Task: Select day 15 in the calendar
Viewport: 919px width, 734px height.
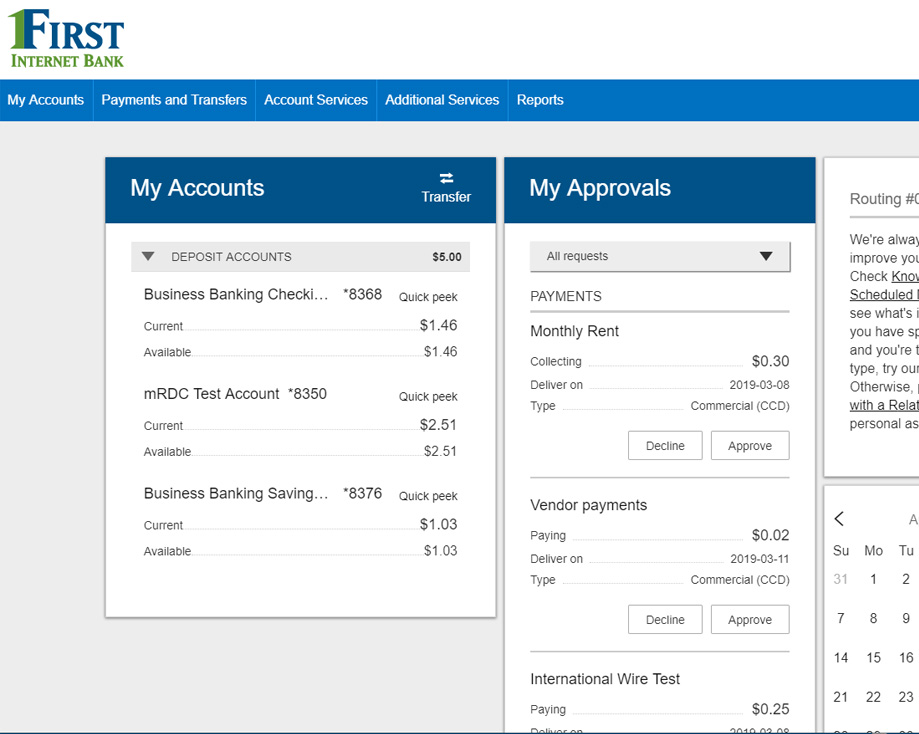Action: coord(873,658)
